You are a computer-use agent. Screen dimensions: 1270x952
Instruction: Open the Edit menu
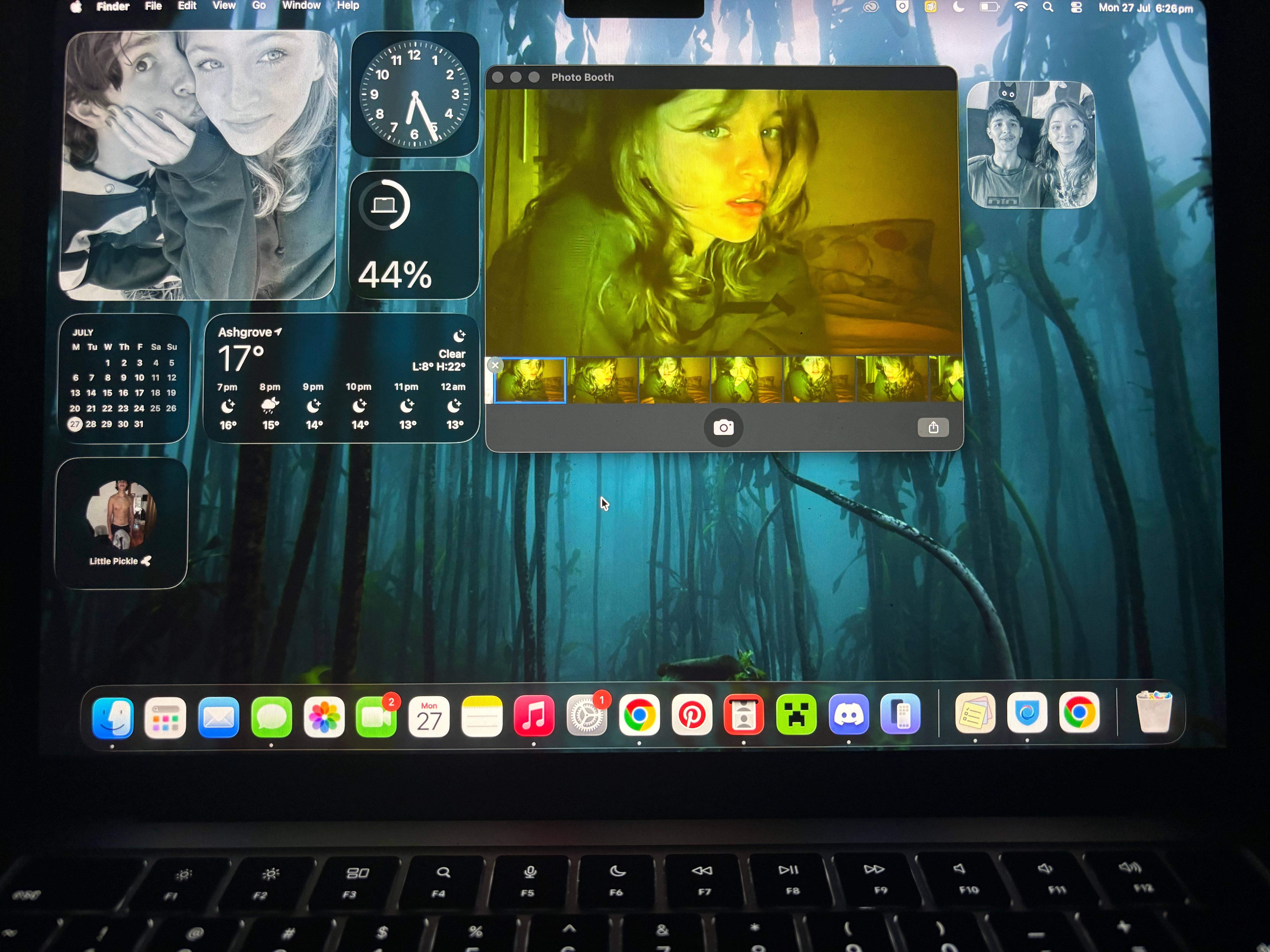[x=187, y=6]
